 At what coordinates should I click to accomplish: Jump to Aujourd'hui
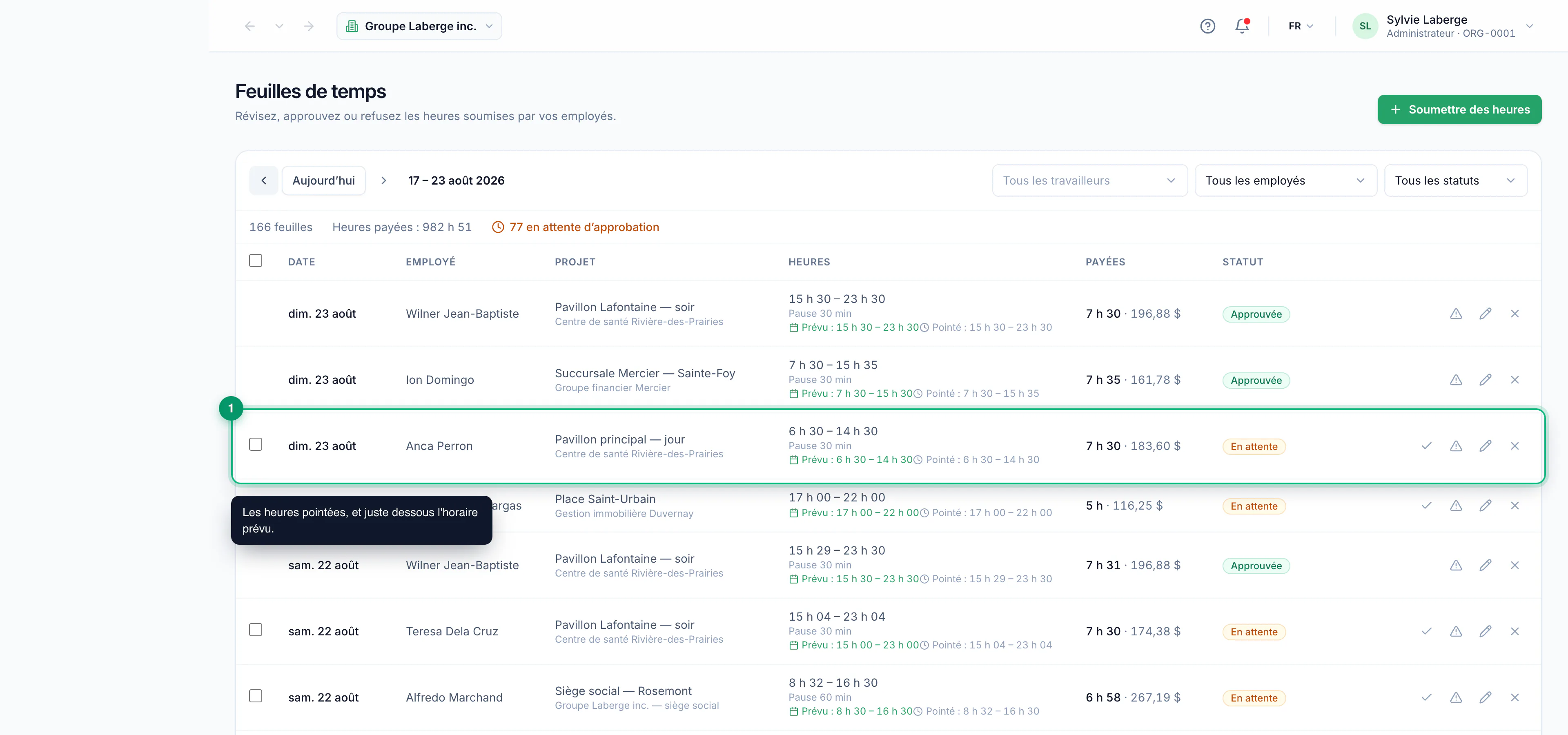pyautogui.click(x=323, y=181)
